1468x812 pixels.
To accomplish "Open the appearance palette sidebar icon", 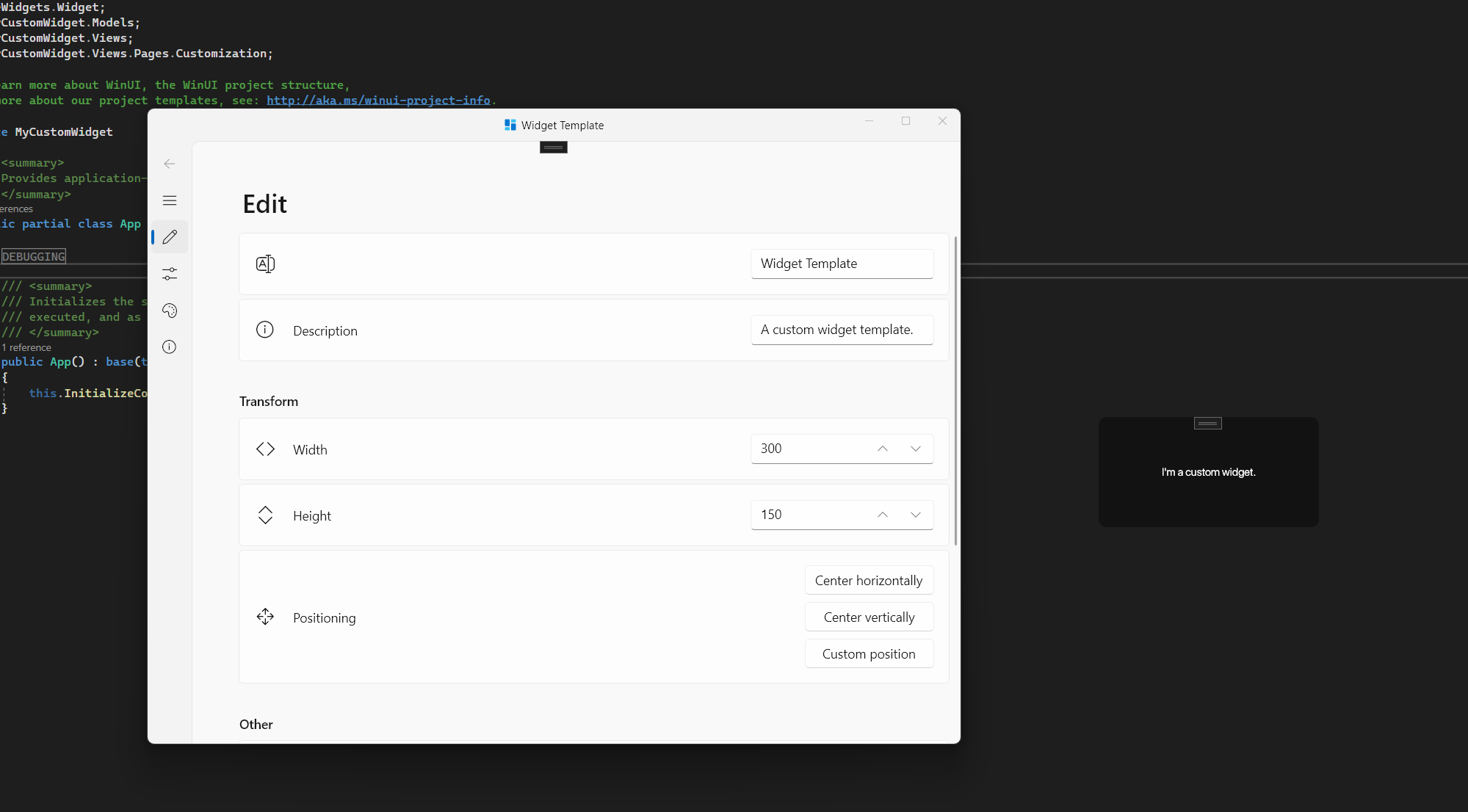I will 170,311.
